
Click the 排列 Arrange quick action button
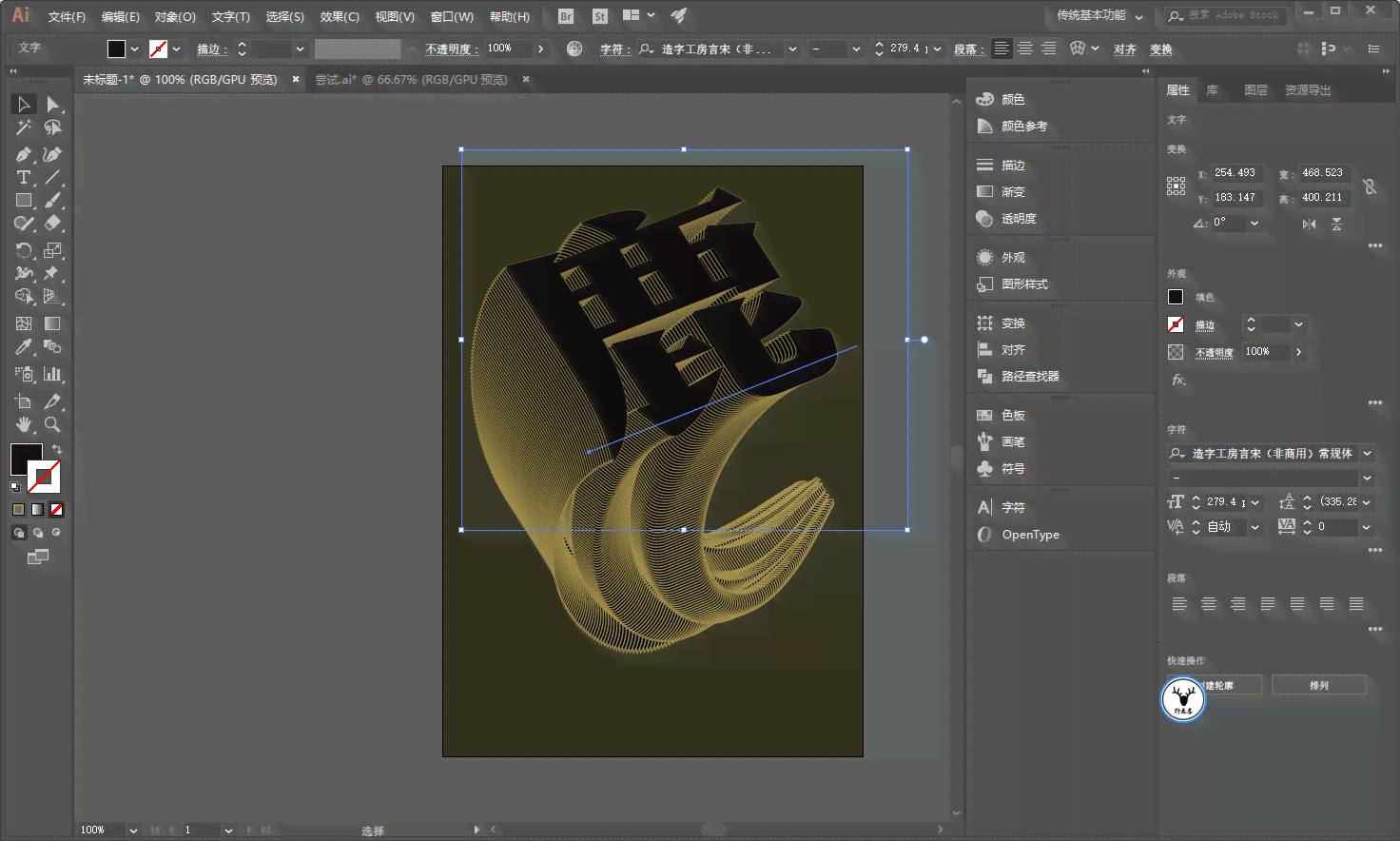pyautogui.click(x=1319, y=685)
